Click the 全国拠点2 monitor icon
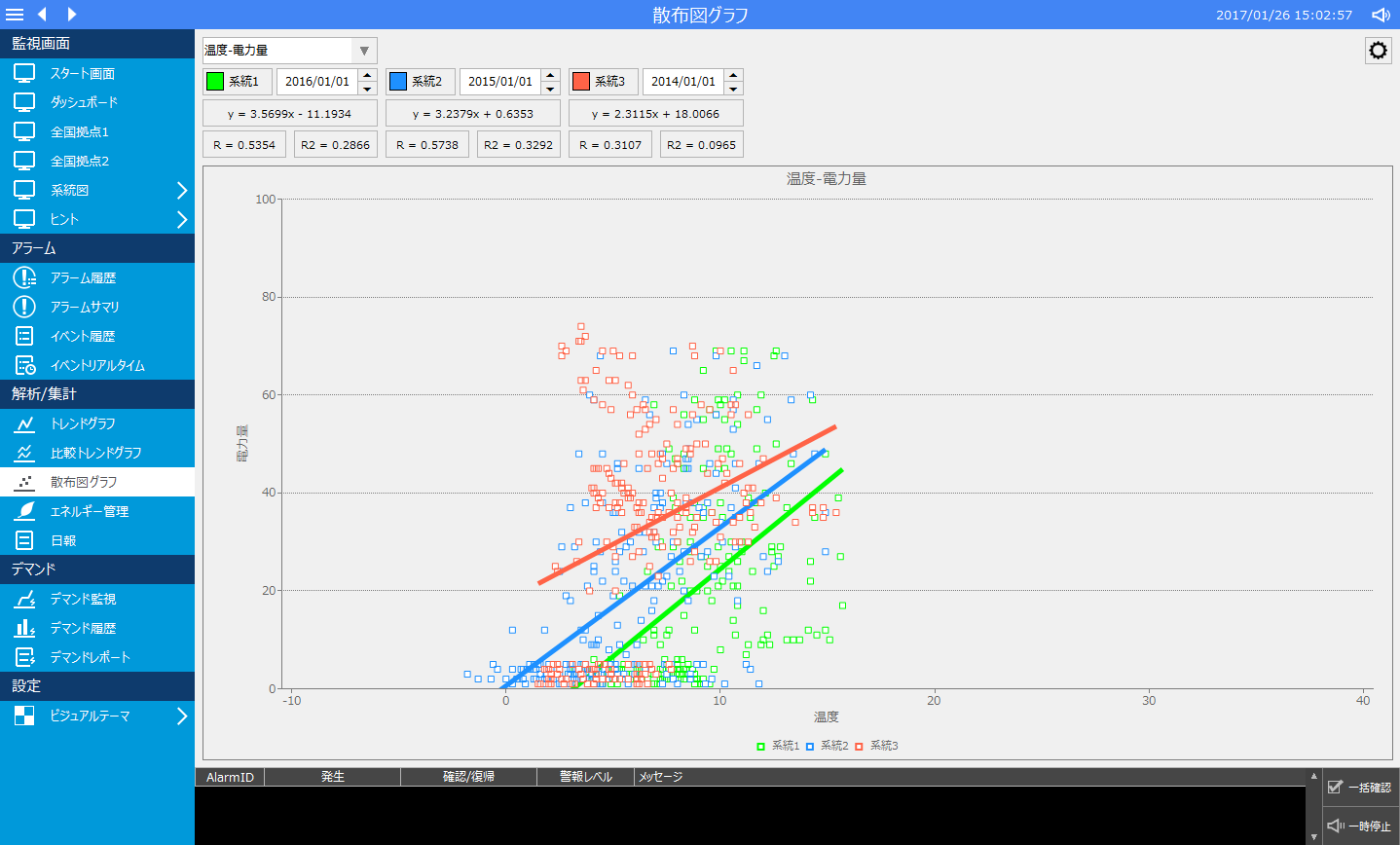Viewport: 1400px width, 845px height. [24, 161]
